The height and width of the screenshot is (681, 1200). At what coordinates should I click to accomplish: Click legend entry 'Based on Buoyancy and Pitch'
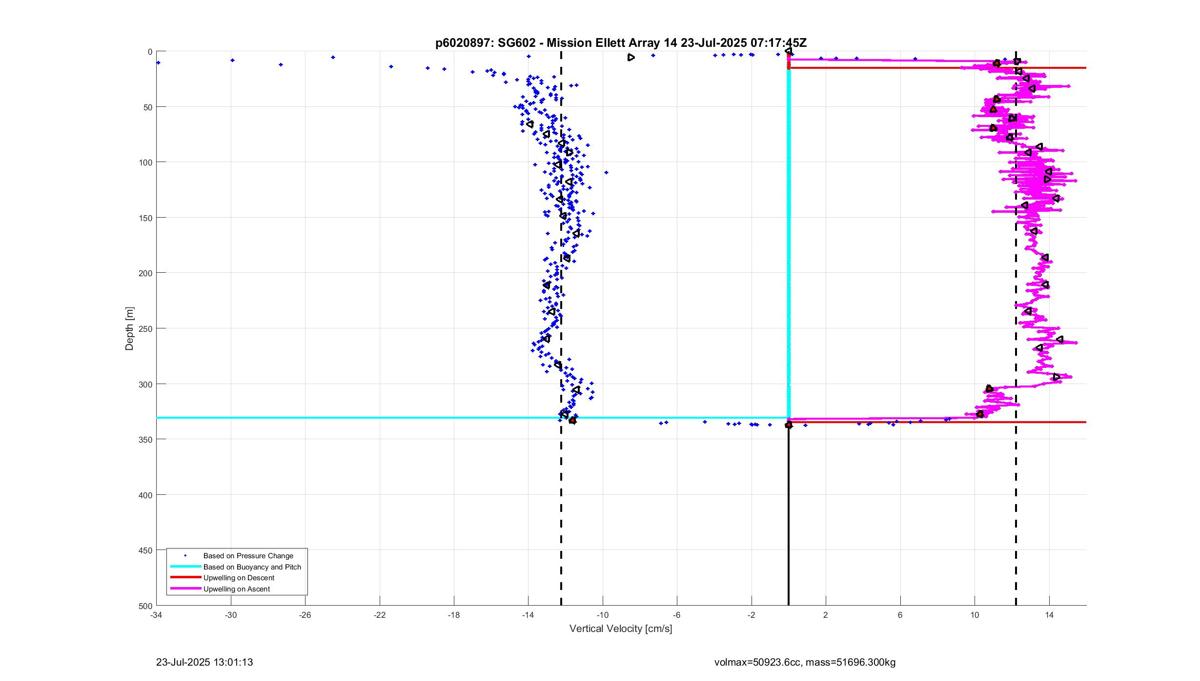click(x=252, y=567)
